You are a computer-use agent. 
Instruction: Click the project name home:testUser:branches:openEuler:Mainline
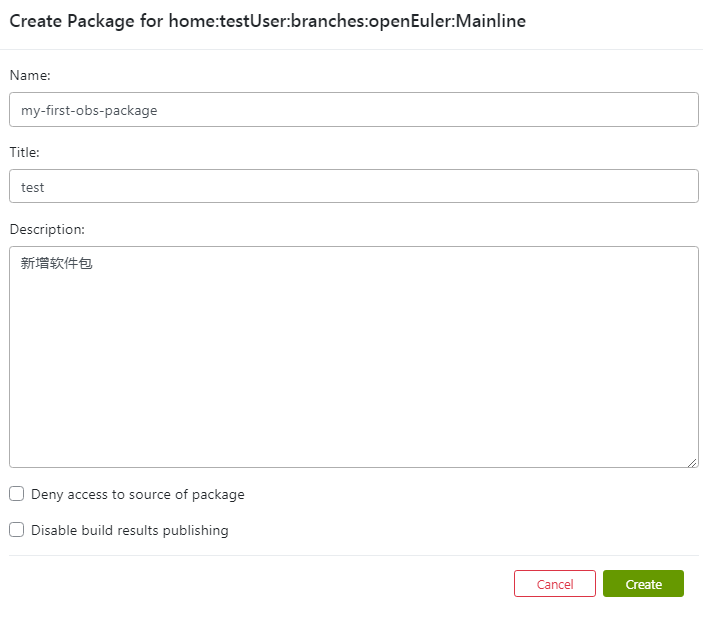347,22
